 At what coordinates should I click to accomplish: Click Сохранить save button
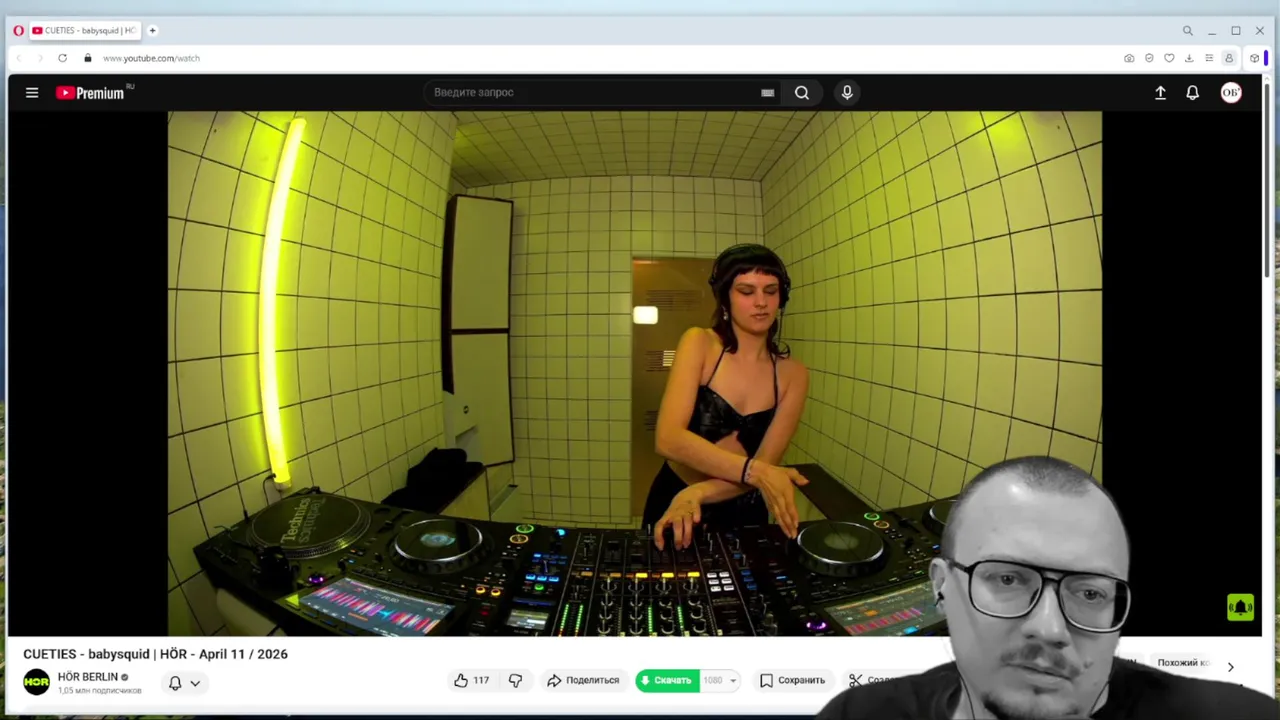click(792, 680)
